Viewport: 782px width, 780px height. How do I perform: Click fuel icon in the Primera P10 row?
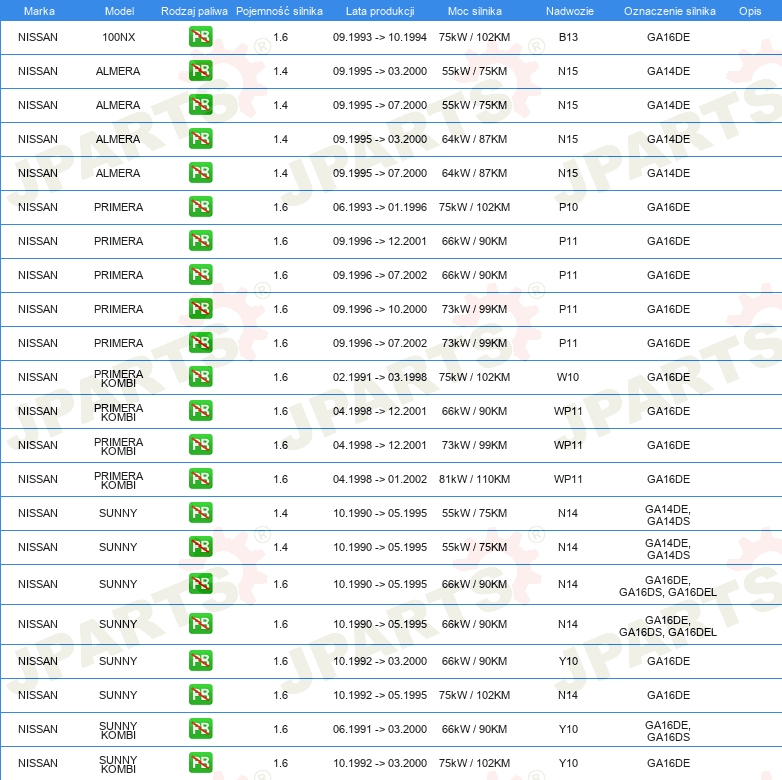click(200, 206)
